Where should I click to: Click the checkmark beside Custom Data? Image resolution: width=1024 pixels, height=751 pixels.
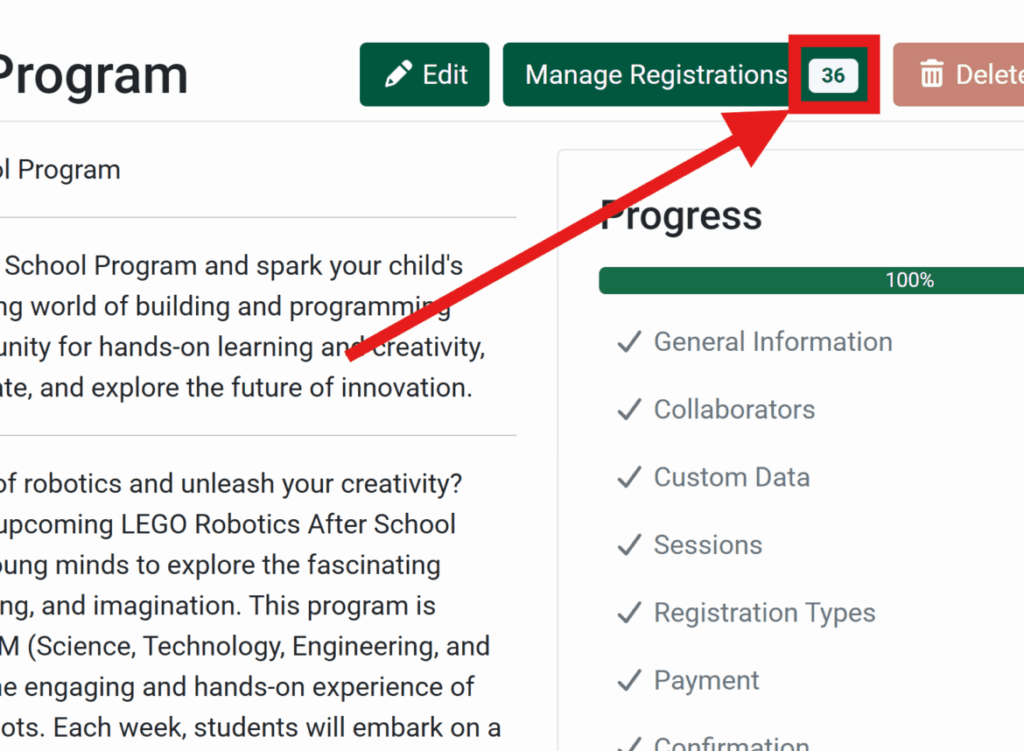point(628,477)
